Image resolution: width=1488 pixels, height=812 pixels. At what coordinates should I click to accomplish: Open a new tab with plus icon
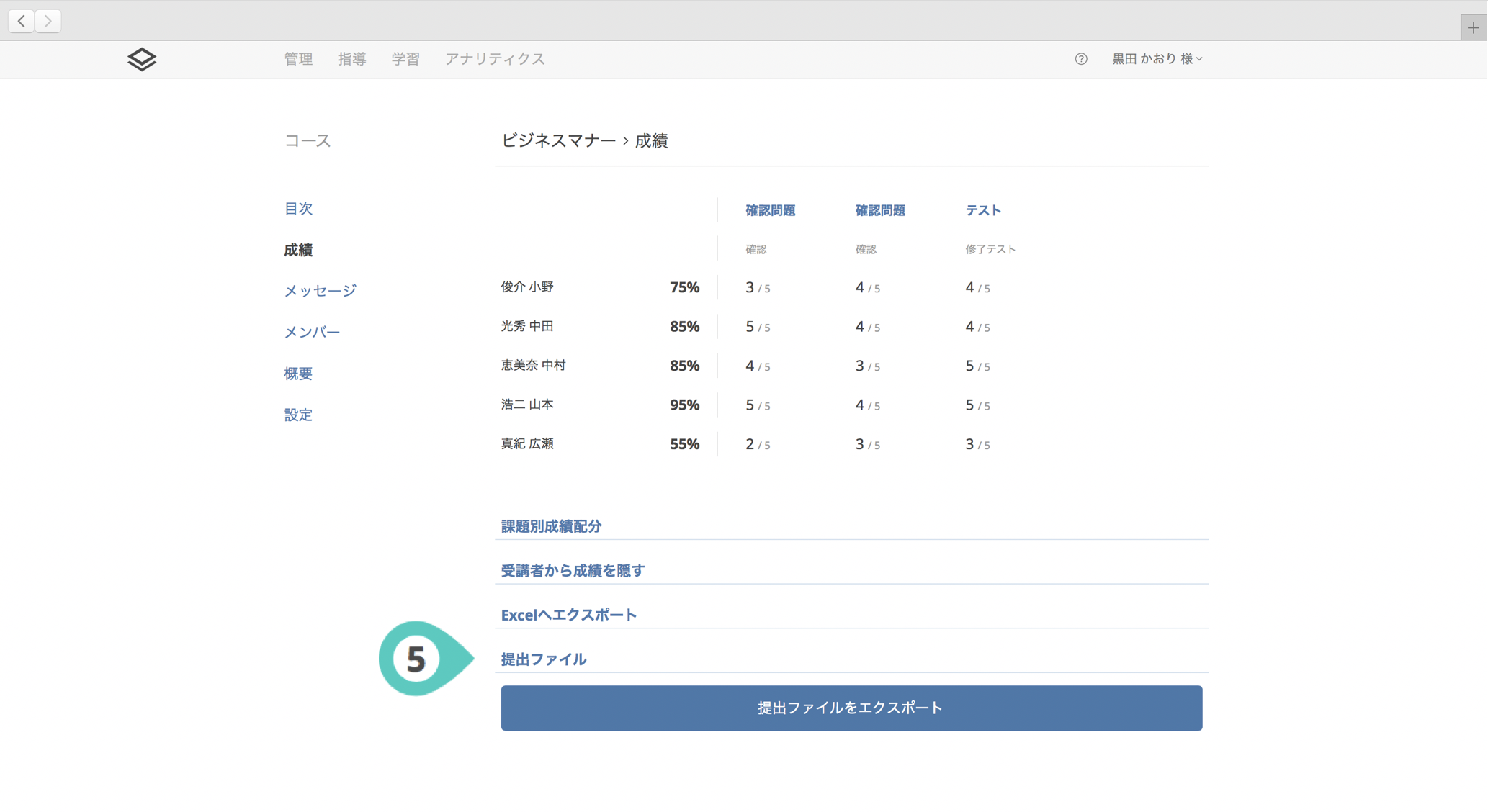pyautogui.click(x=1473, y=28)
